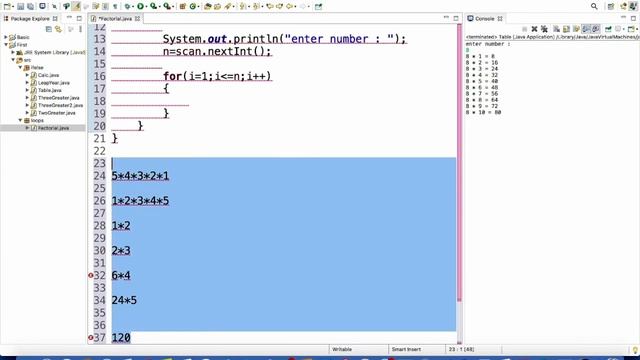The image size is (640, 360).
Task: Click the Writable status bar field
Action: coord(342,349)
